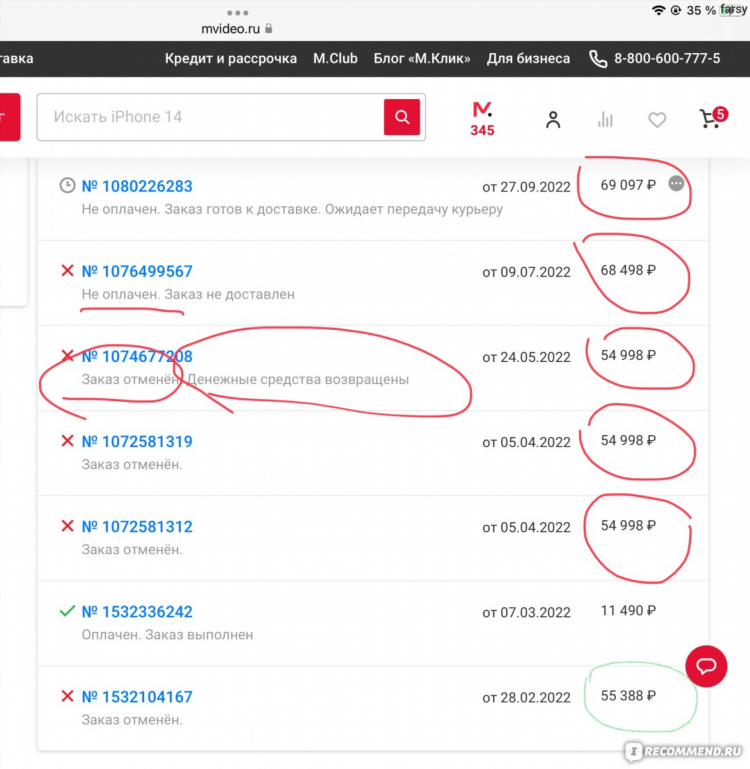This screenshot has width=750, height=769.
Task: Open order № 1080226283
Action: click(137, 186)
